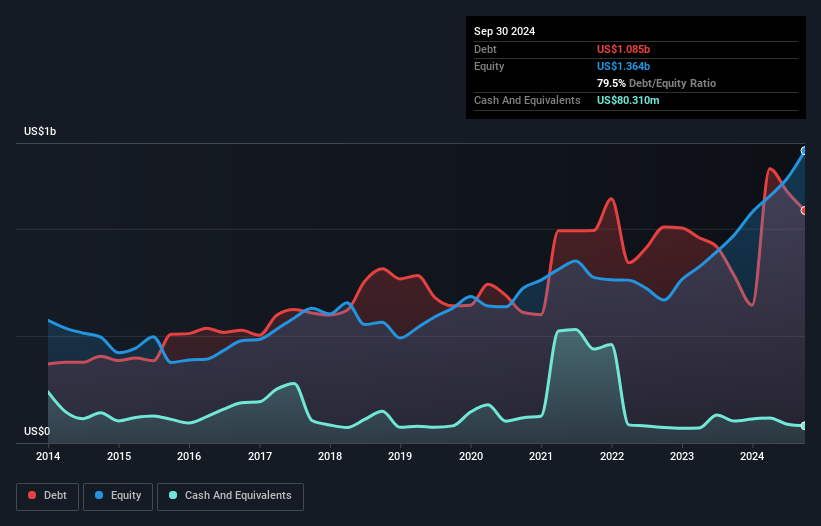The width and height of the screenshot is (821, 526).
Task: Click the blue Equity legend dot
Action: [x=99, y=495]
